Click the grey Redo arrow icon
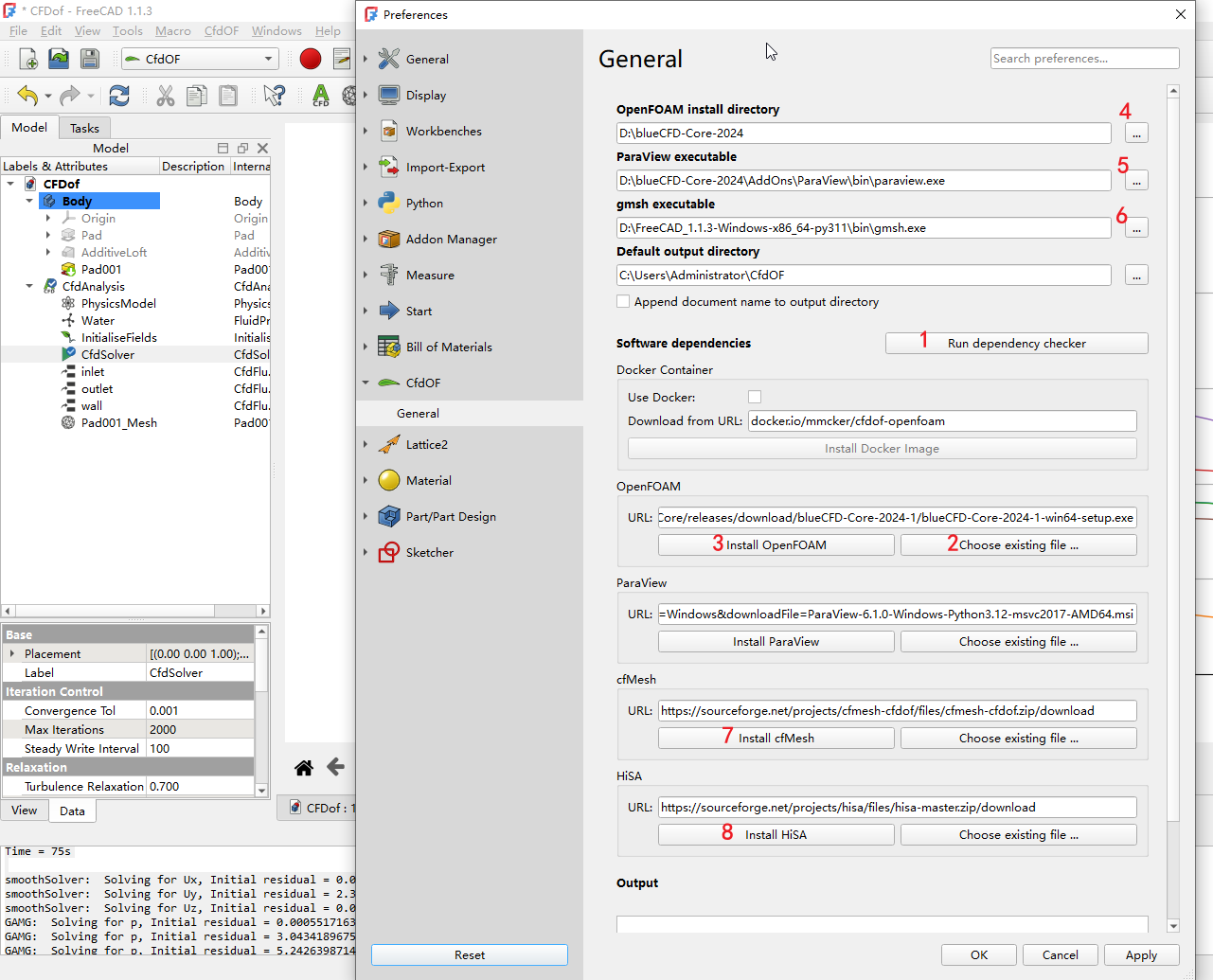 coord(69,96)
